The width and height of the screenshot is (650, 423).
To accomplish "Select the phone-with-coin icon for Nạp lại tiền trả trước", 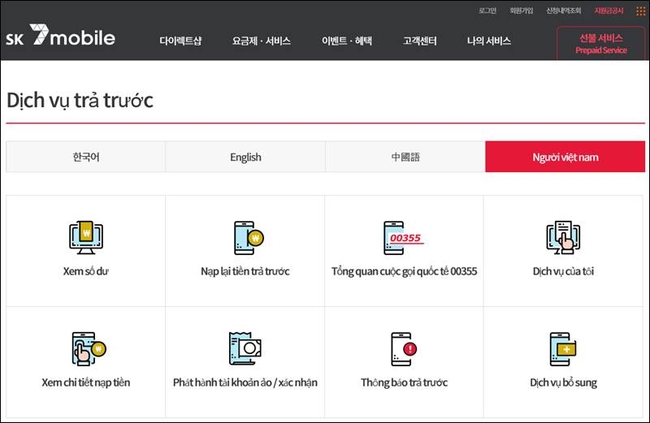I will 249,238.
